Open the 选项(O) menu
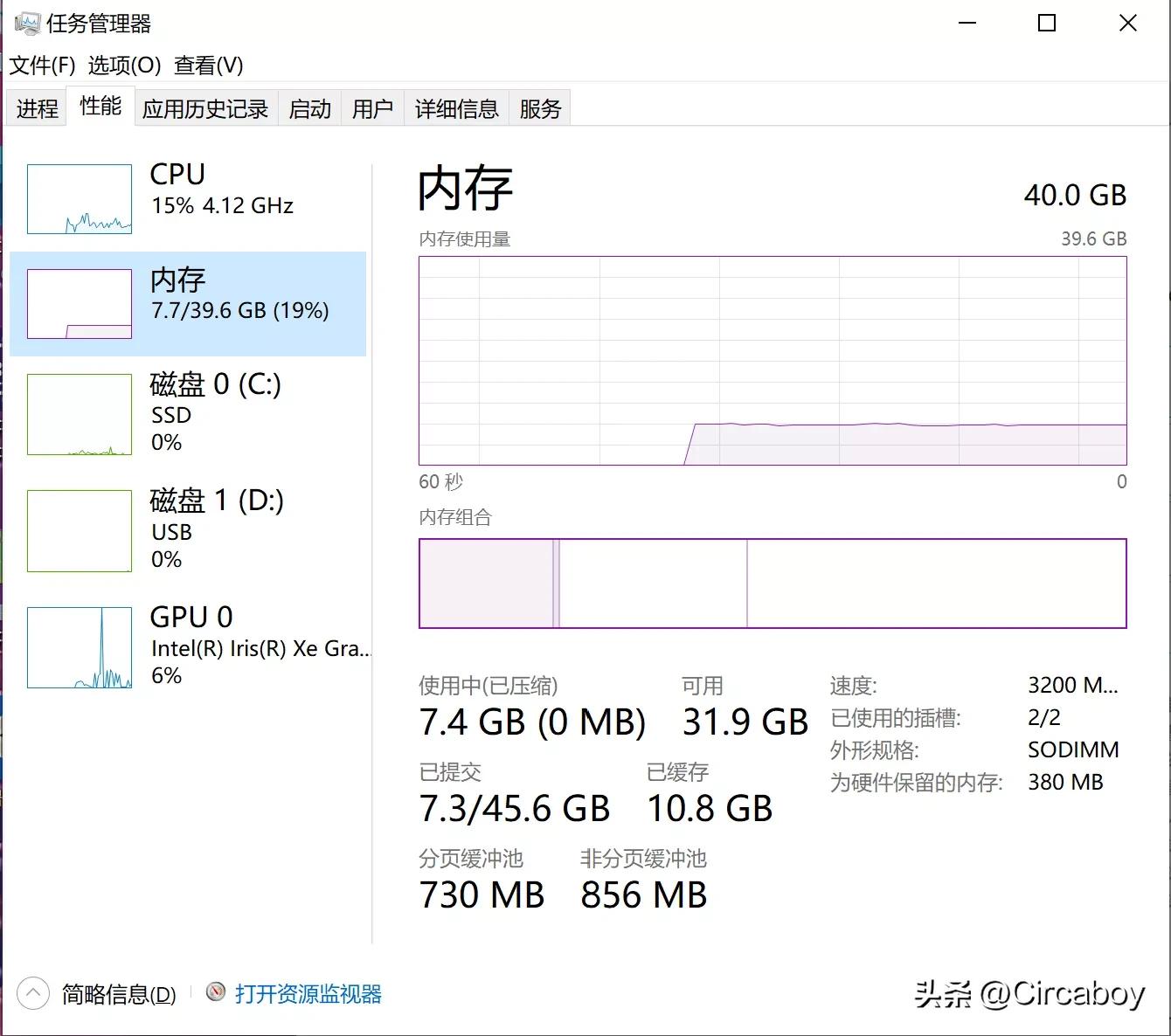 (x=124, y=66)
